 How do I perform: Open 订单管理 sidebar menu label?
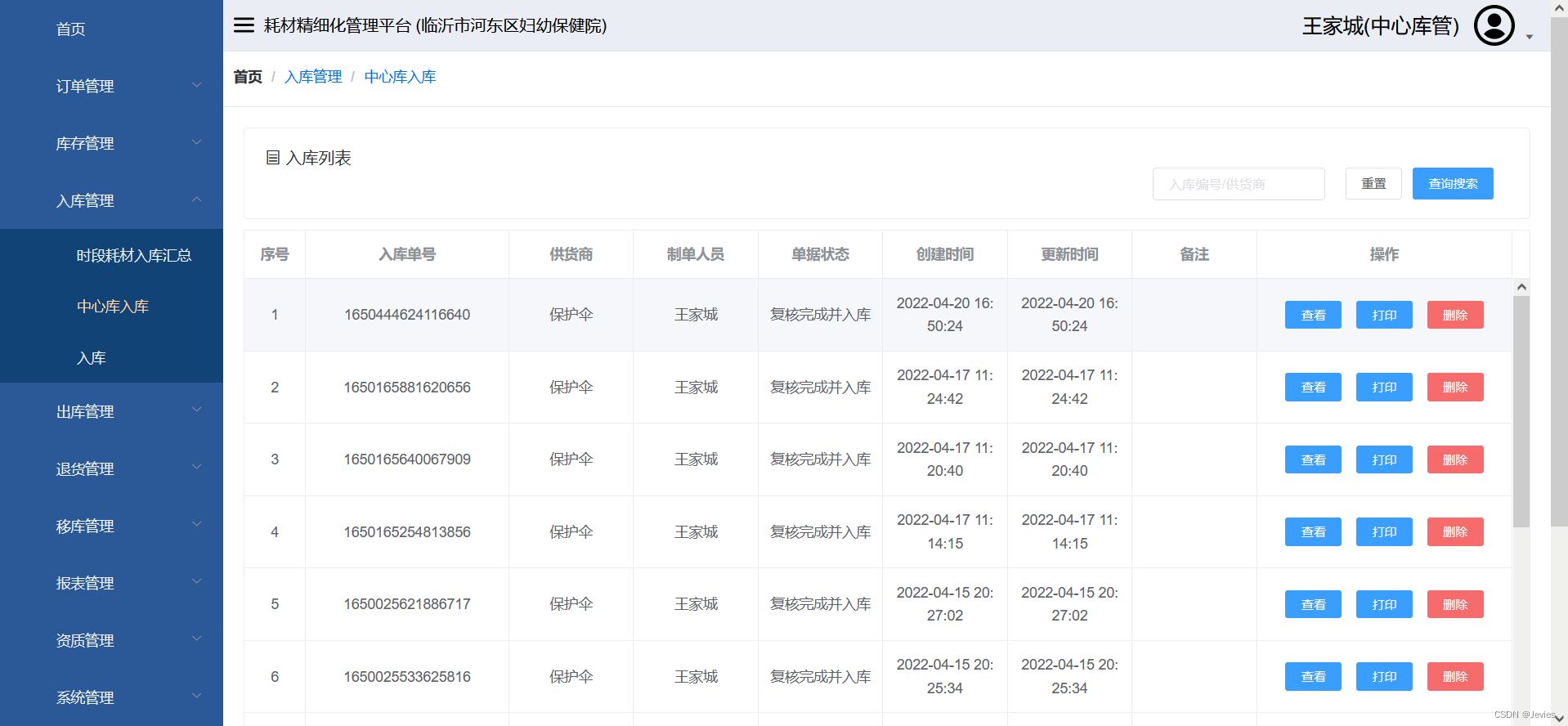point(85,87)
